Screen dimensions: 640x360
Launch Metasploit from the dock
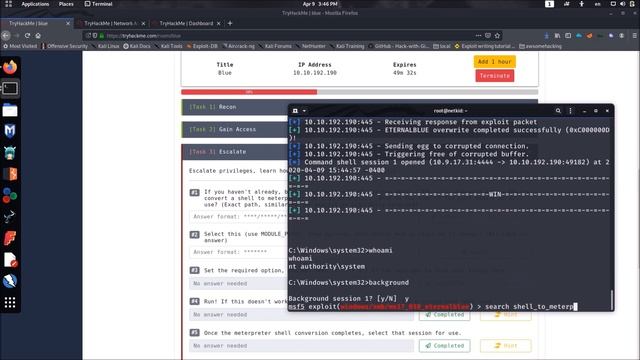pos(10,131)
